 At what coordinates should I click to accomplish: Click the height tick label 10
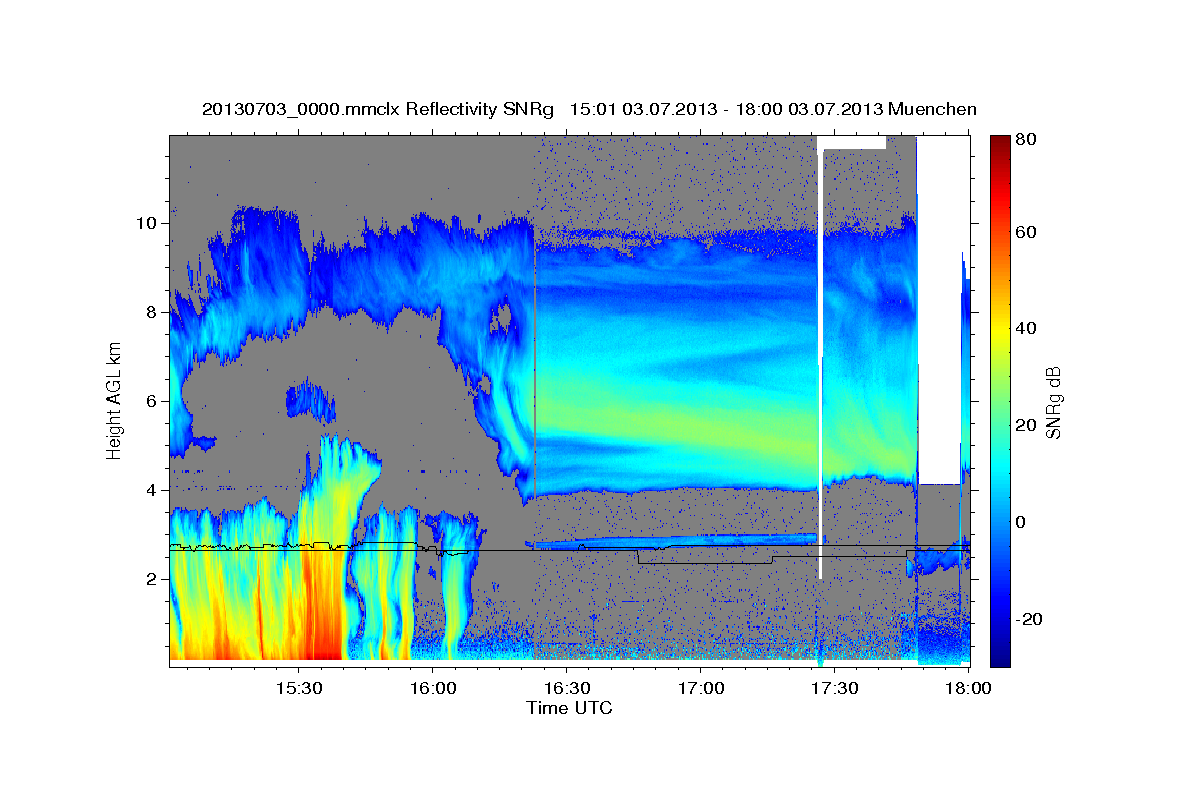pyautogui.click(x=146, y=223)
